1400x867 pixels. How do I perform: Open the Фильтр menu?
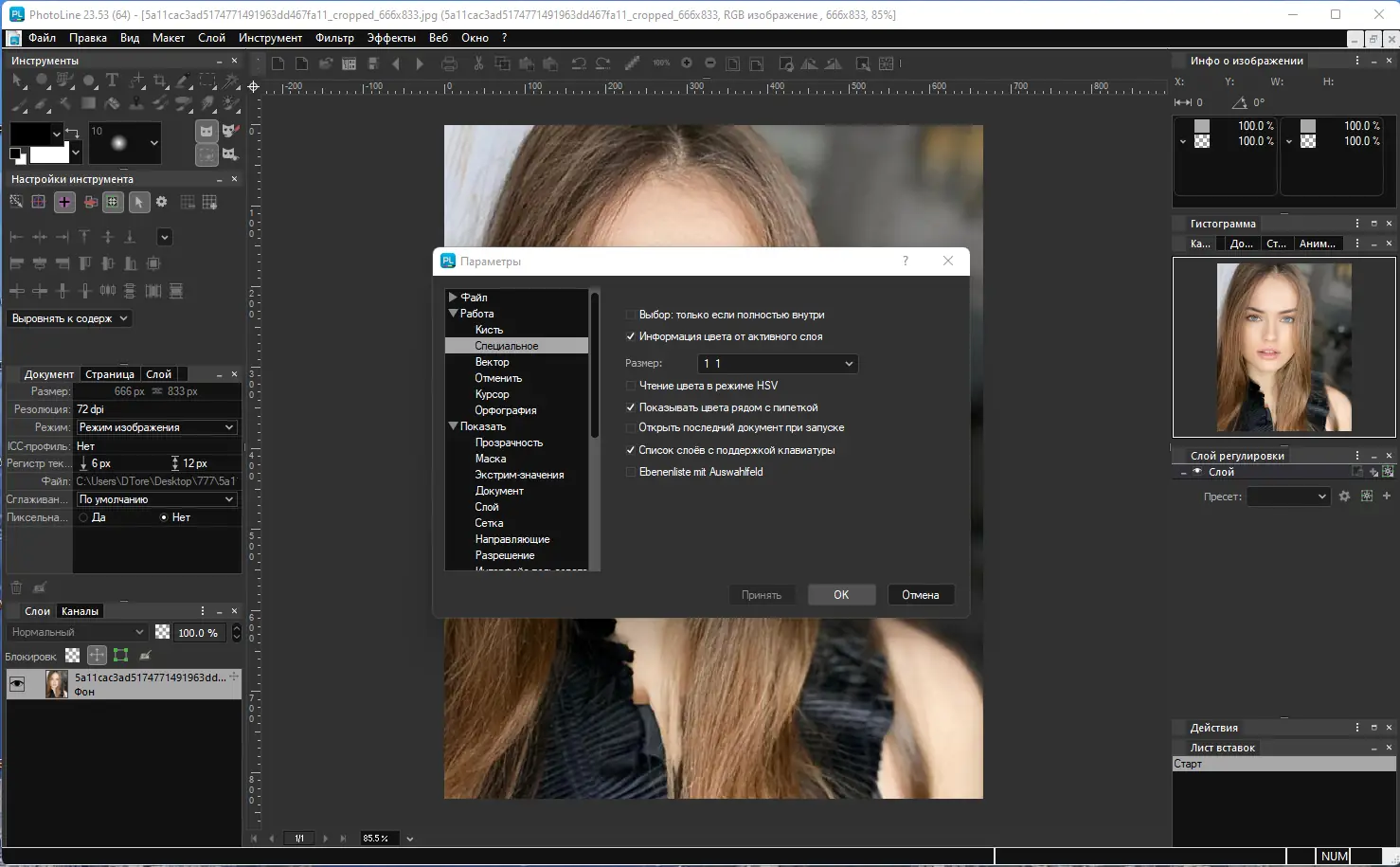click(334, 38)
